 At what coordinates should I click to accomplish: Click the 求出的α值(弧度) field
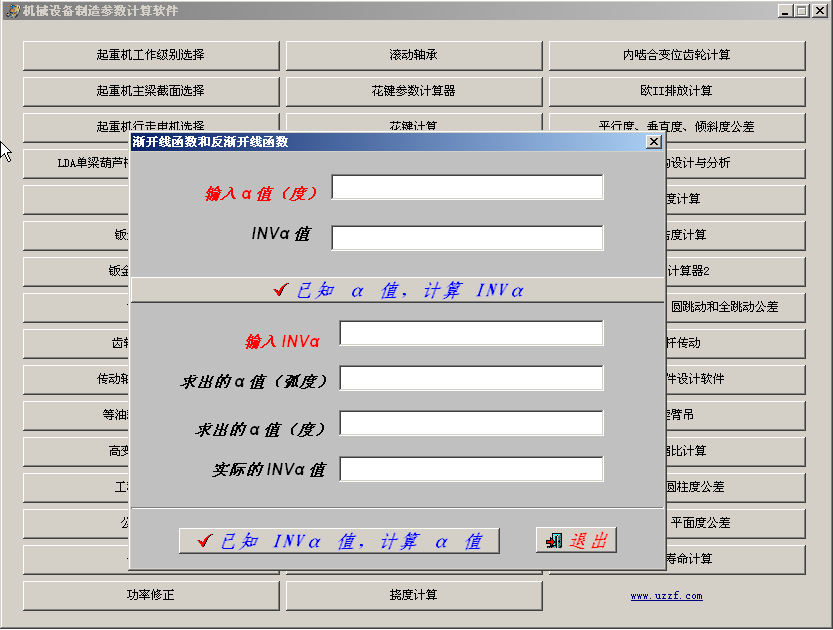coord(471,378)
